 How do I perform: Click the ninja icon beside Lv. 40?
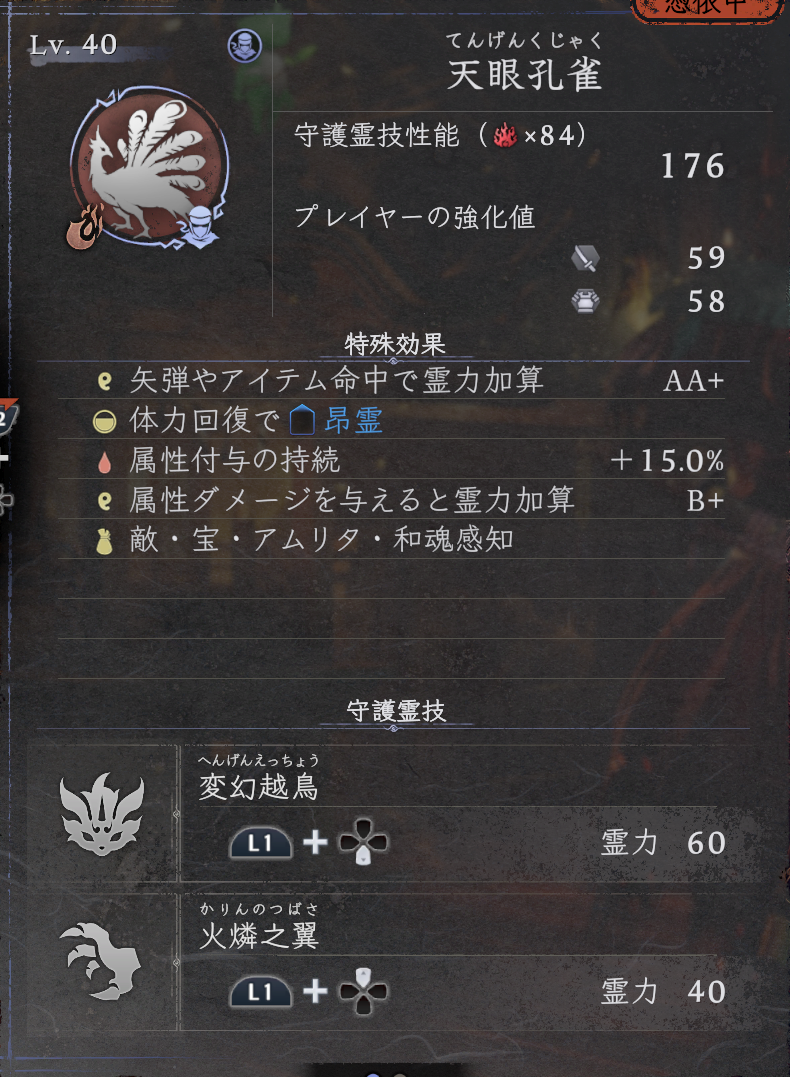tap(245, 46)
